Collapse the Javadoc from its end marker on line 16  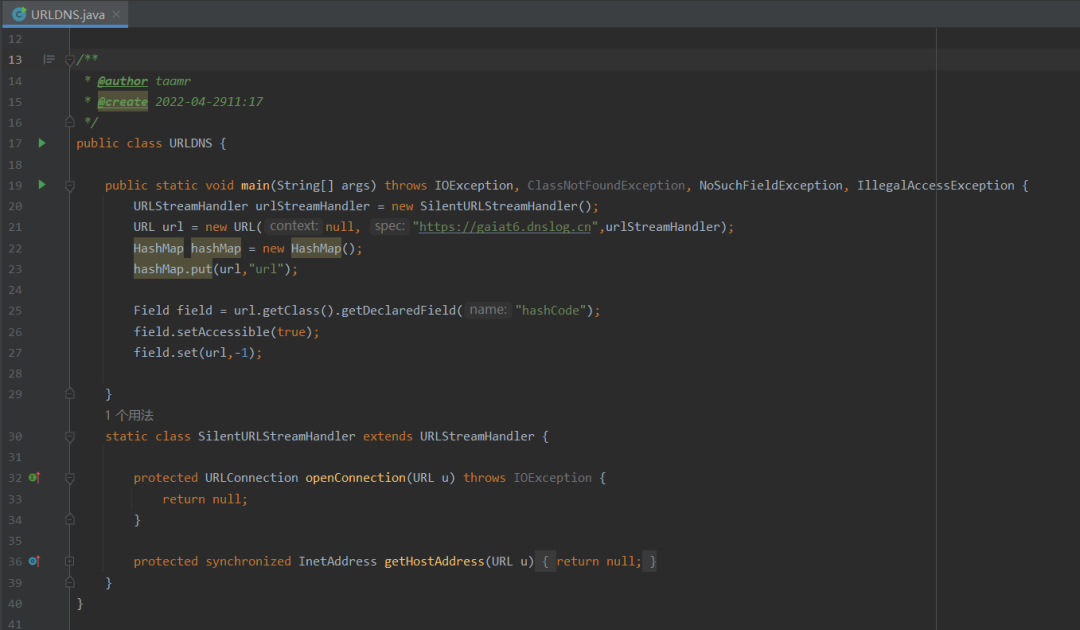coord(70,122)
